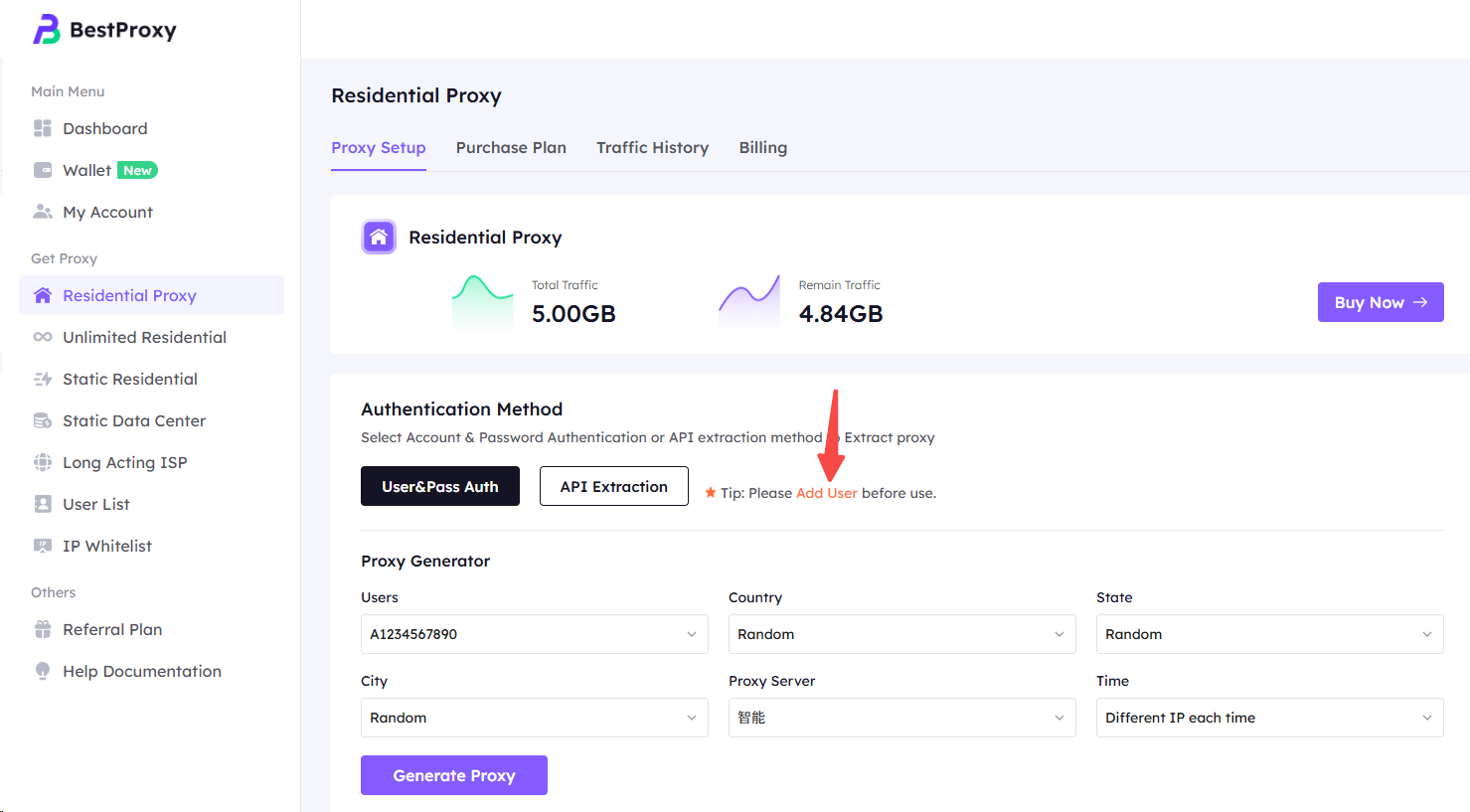Image resolution: width=1470 pixels, height=812 pixels.
Task: Select User&Pass Auth method
Action: point(439,486)
